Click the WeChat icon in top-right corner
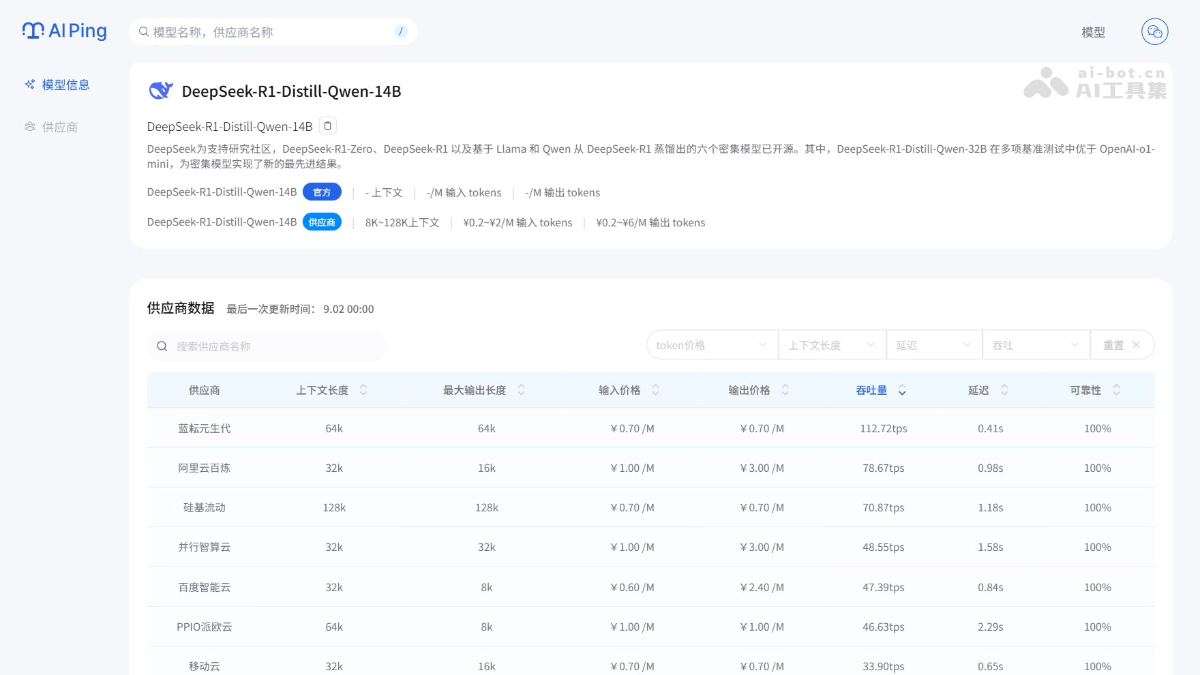This screenshot has width=1200, height=675. pos(1155,32)
